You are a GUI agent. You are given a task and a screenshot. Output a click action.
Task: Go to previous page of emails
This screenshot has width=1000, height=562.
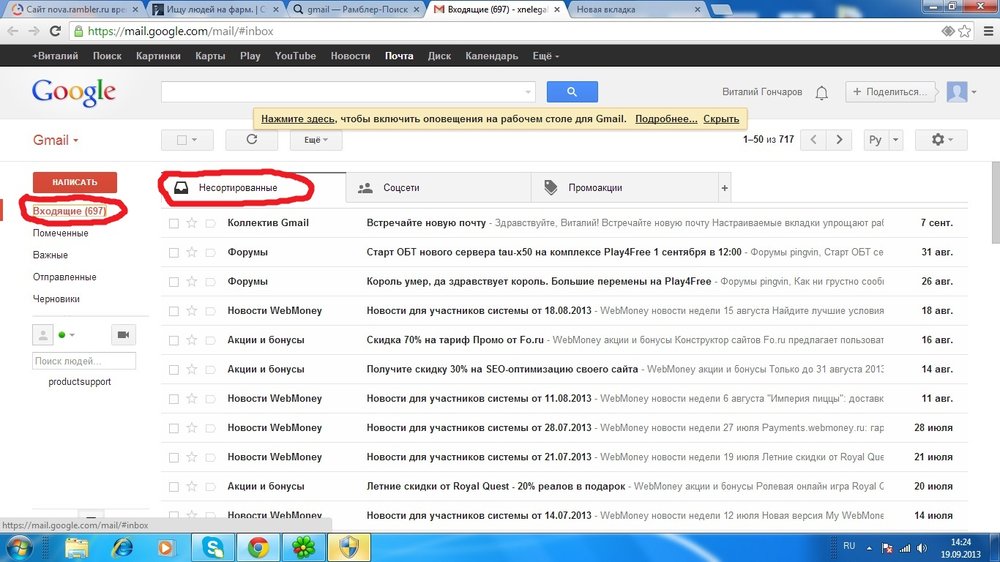[x=814, y=140]
